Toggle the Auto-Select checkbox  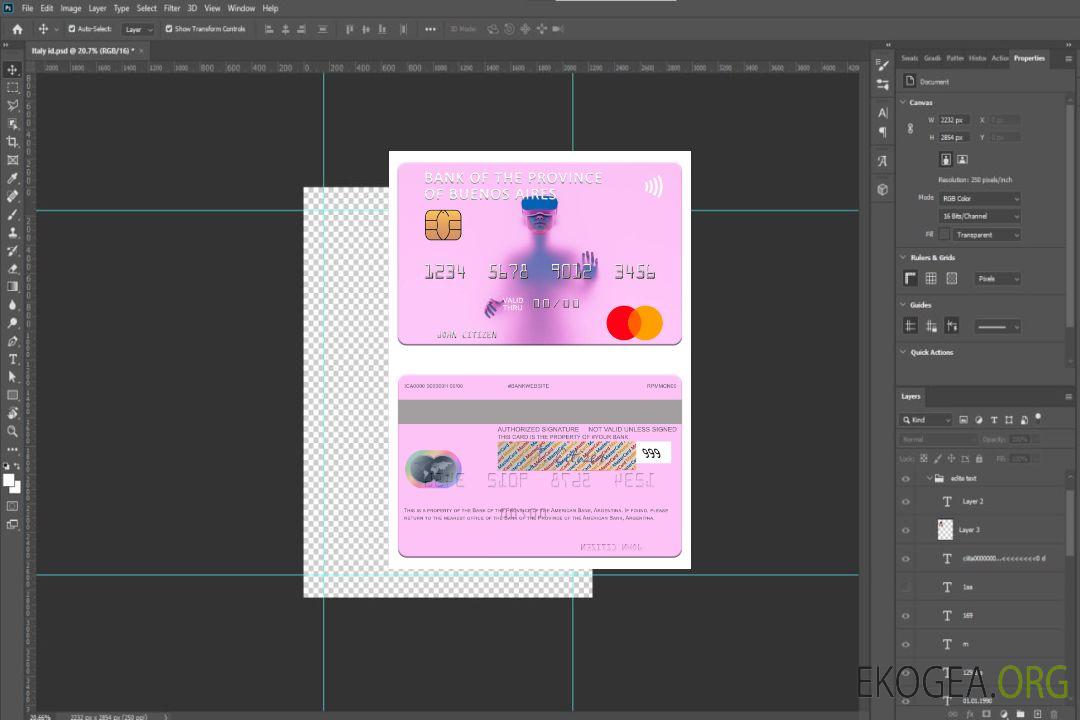click(x=72, y=29)
